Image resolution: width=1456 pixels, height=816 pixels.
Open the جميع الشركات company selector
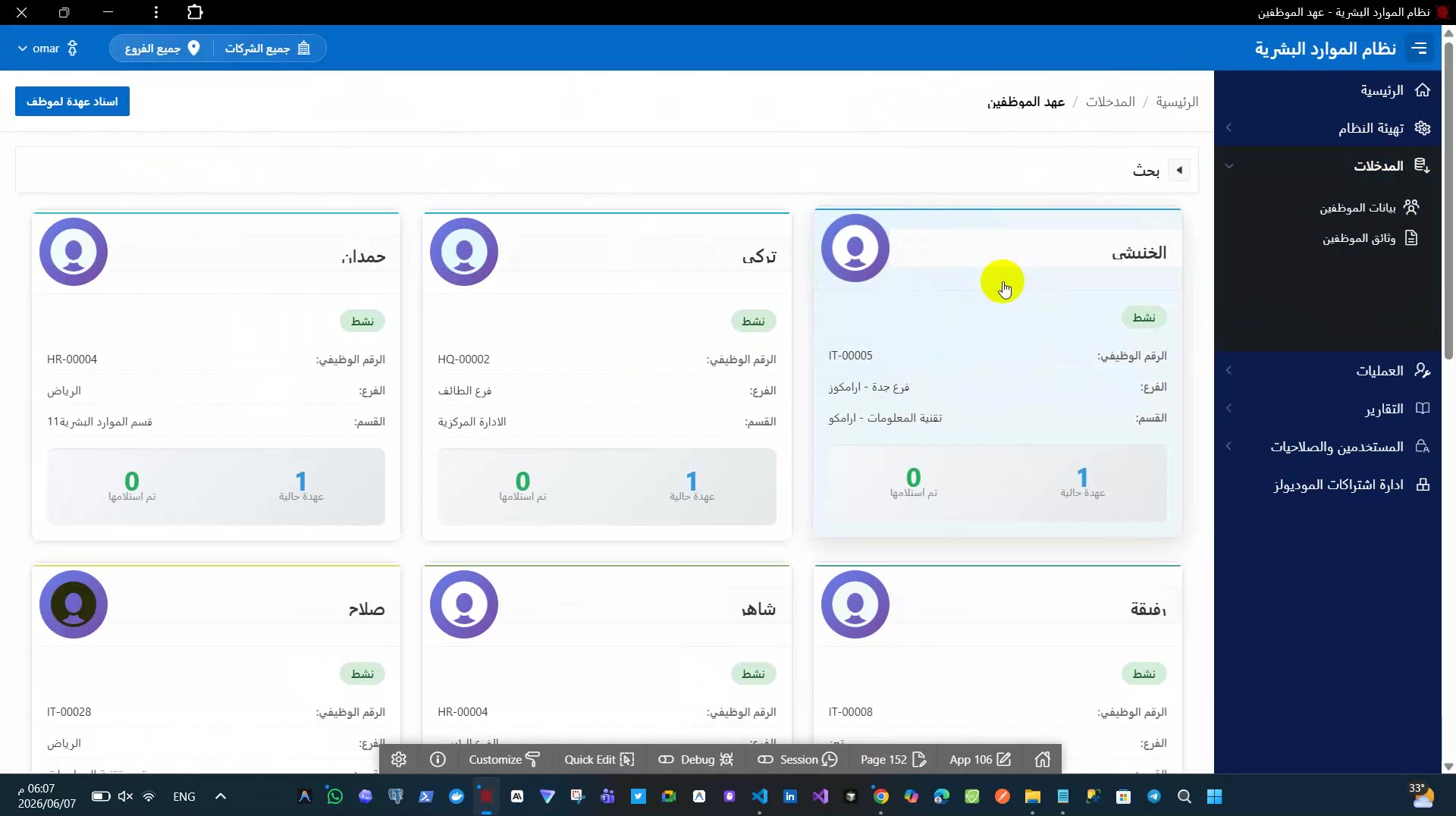(x=268, y=49)
